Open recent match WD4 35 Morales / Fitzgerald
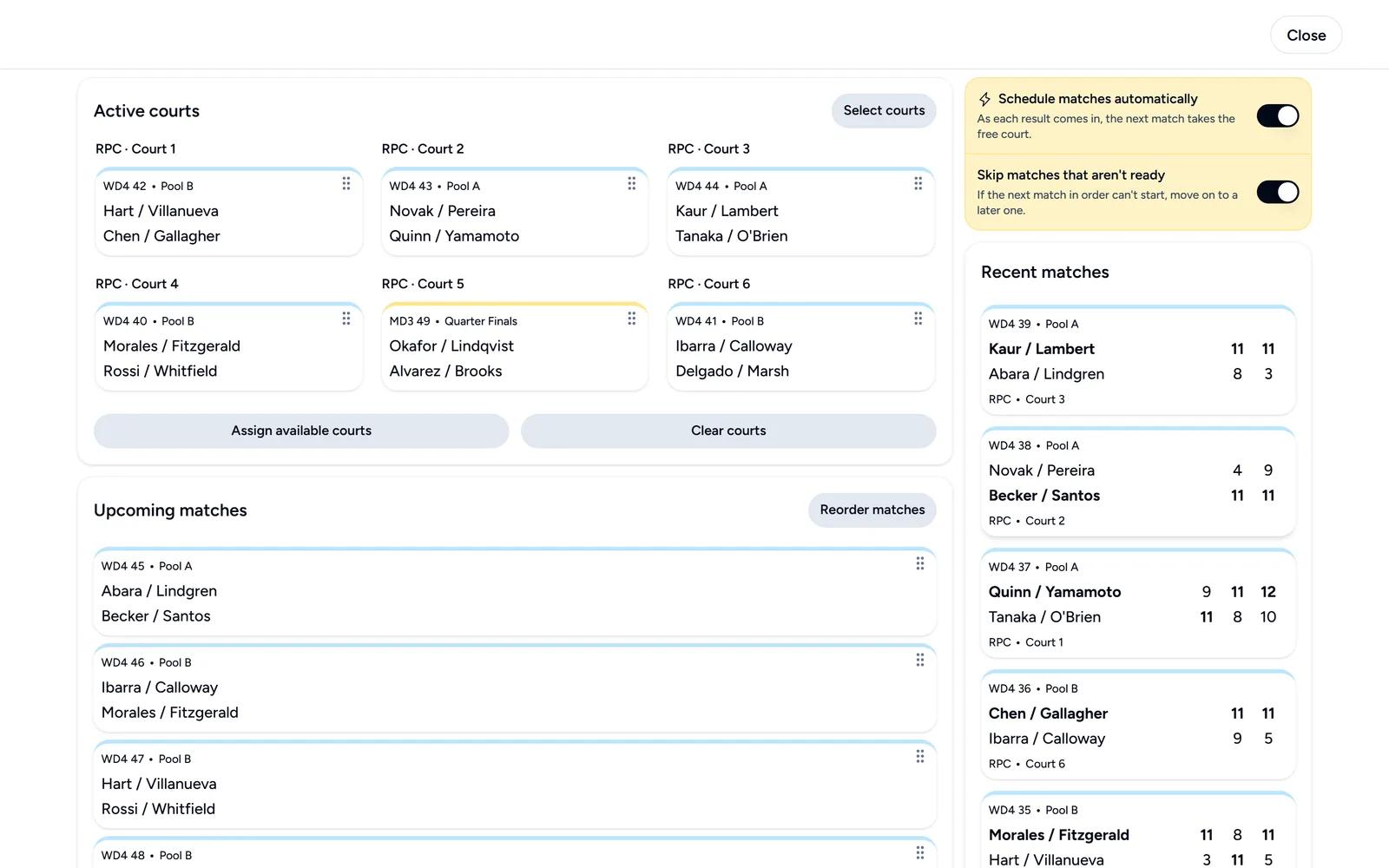This screenshot has width=1389, height=868. tap(1138, 831)
